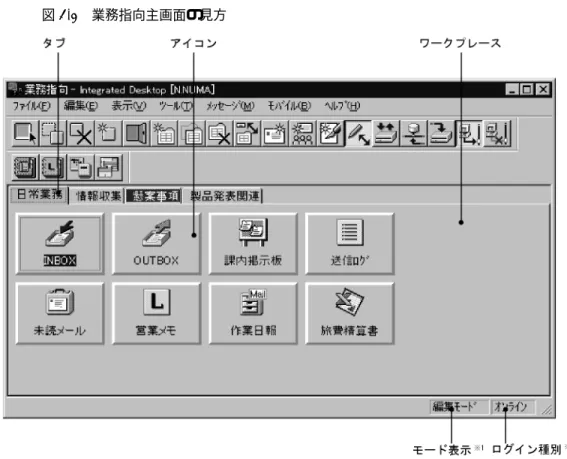Open the OUTBOX workplace icon

click(156, 243)
